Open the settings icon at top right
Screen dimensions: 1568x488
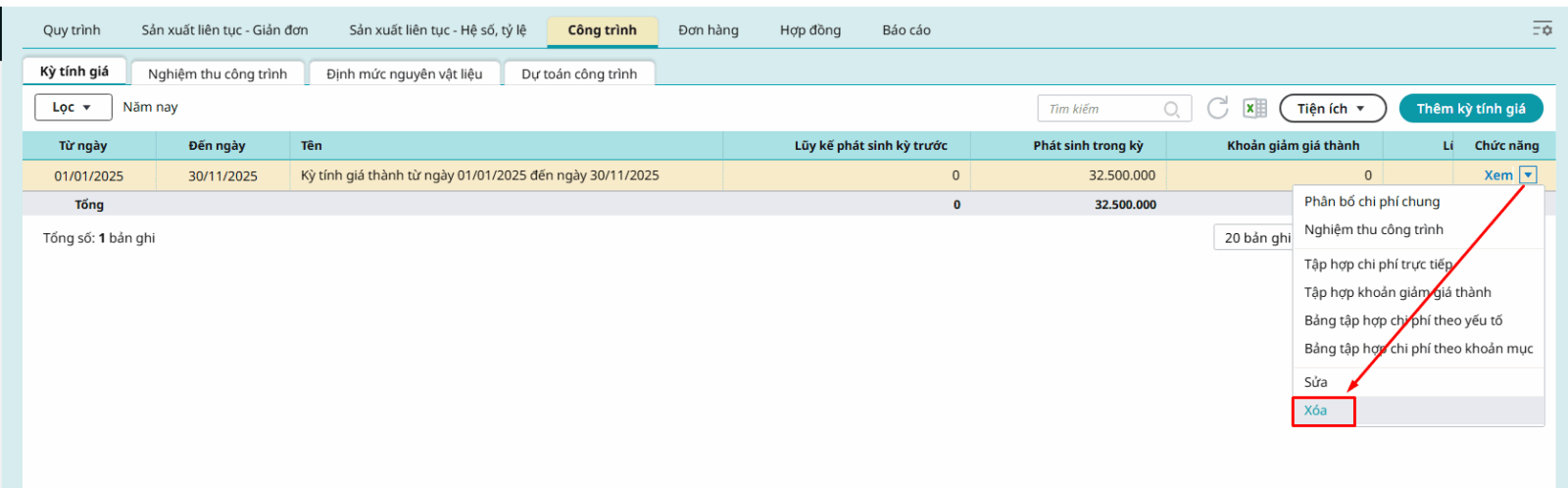point(1543,28)
